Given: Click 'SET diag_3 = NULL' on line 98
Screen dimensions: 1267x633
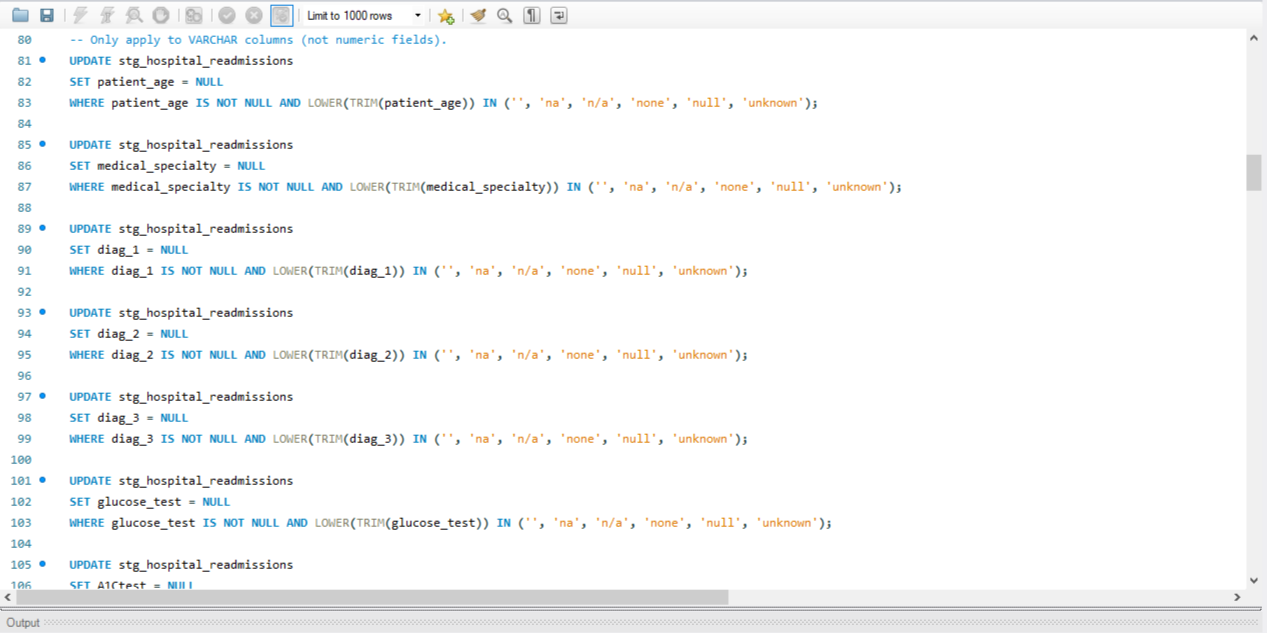Looking at the screenshot, I should [x=129, y=418].
